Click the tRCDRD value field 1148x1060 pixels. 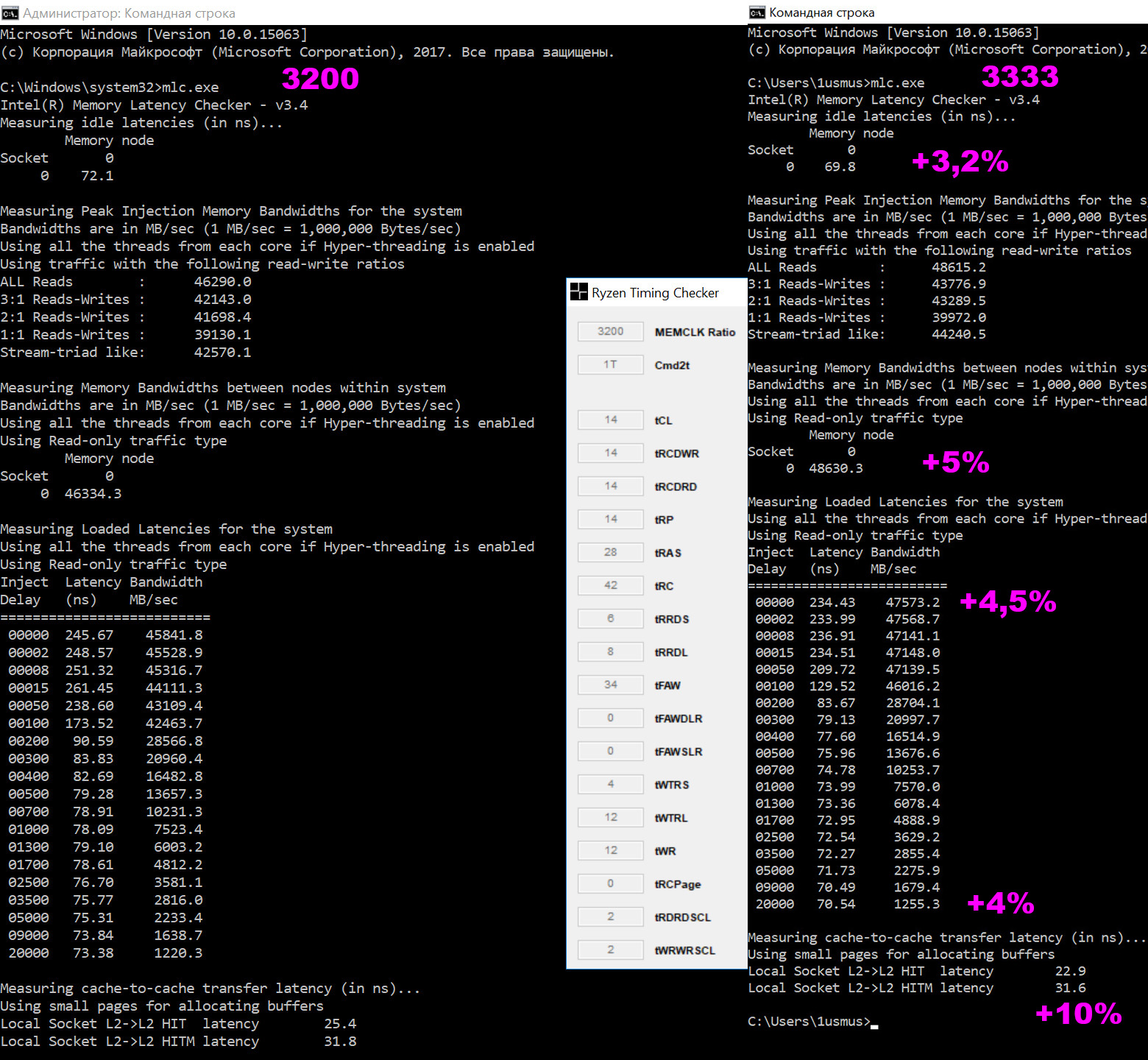tap(611, 486)
